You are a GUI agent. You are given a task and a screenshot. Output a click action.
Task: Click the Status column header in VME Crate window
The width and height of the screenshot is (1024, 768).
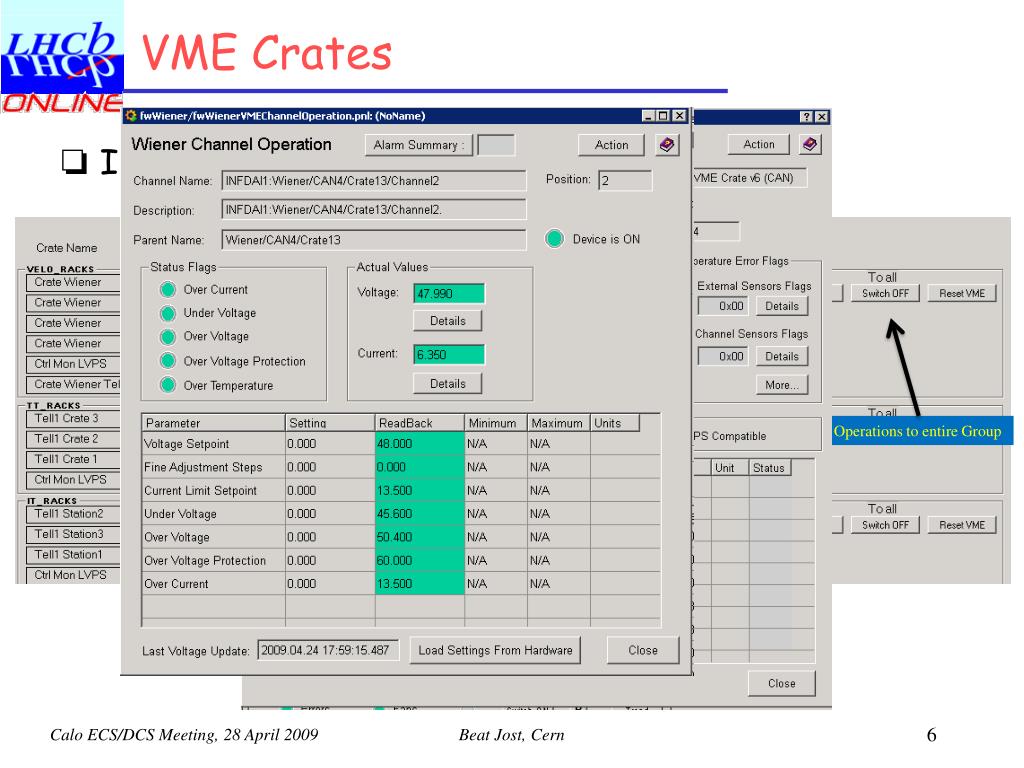[x=770, y=468]
